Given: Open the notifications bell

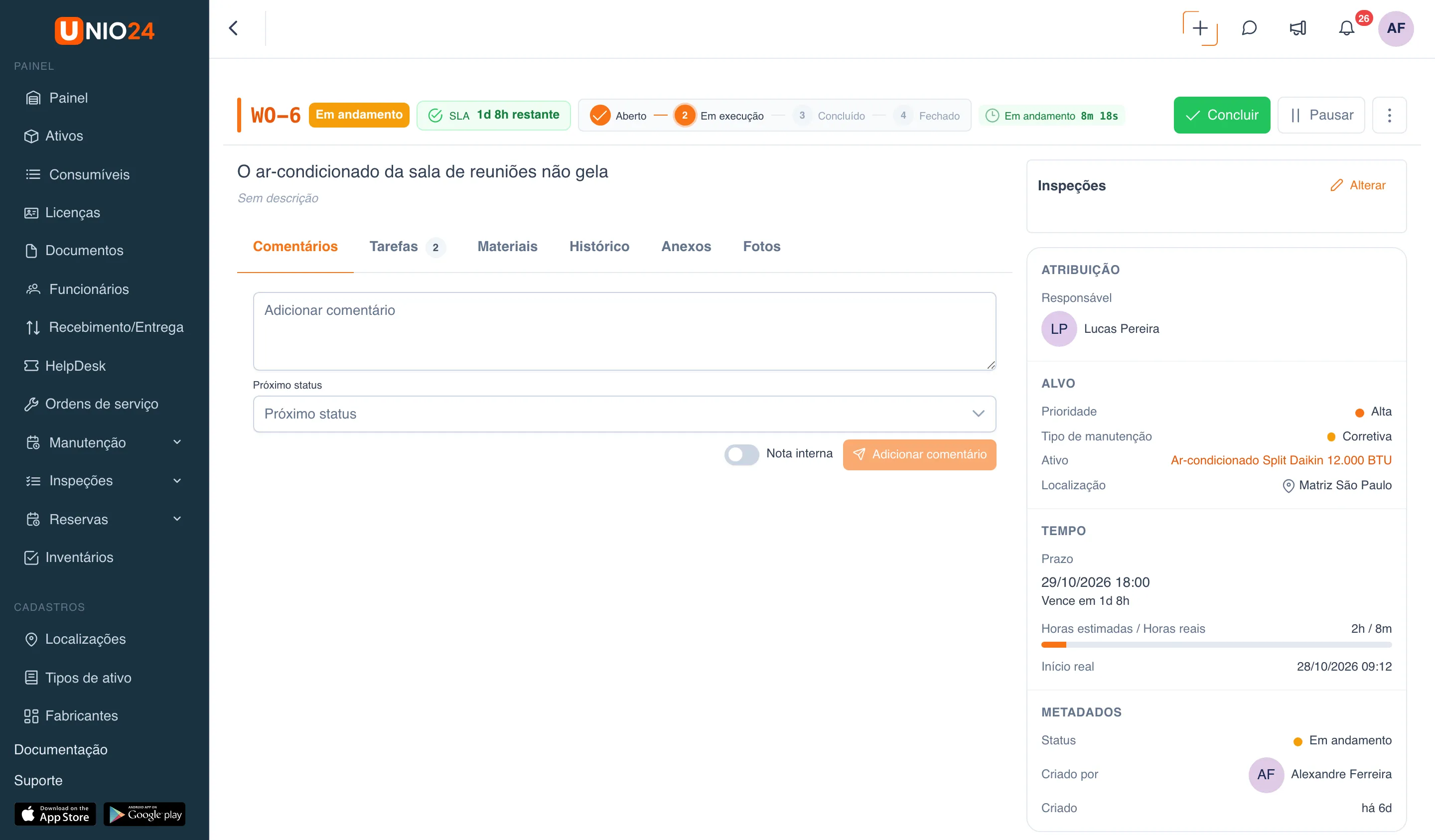Looking at the screenshot, I should point(1346,28).
